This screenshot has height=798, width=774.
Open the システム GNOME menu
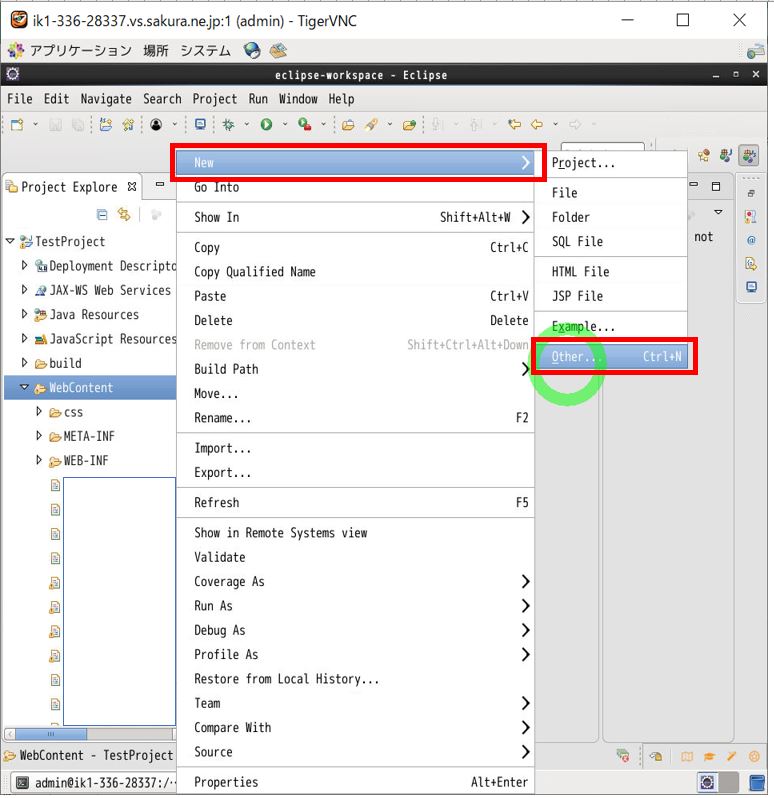click(206, 50)
